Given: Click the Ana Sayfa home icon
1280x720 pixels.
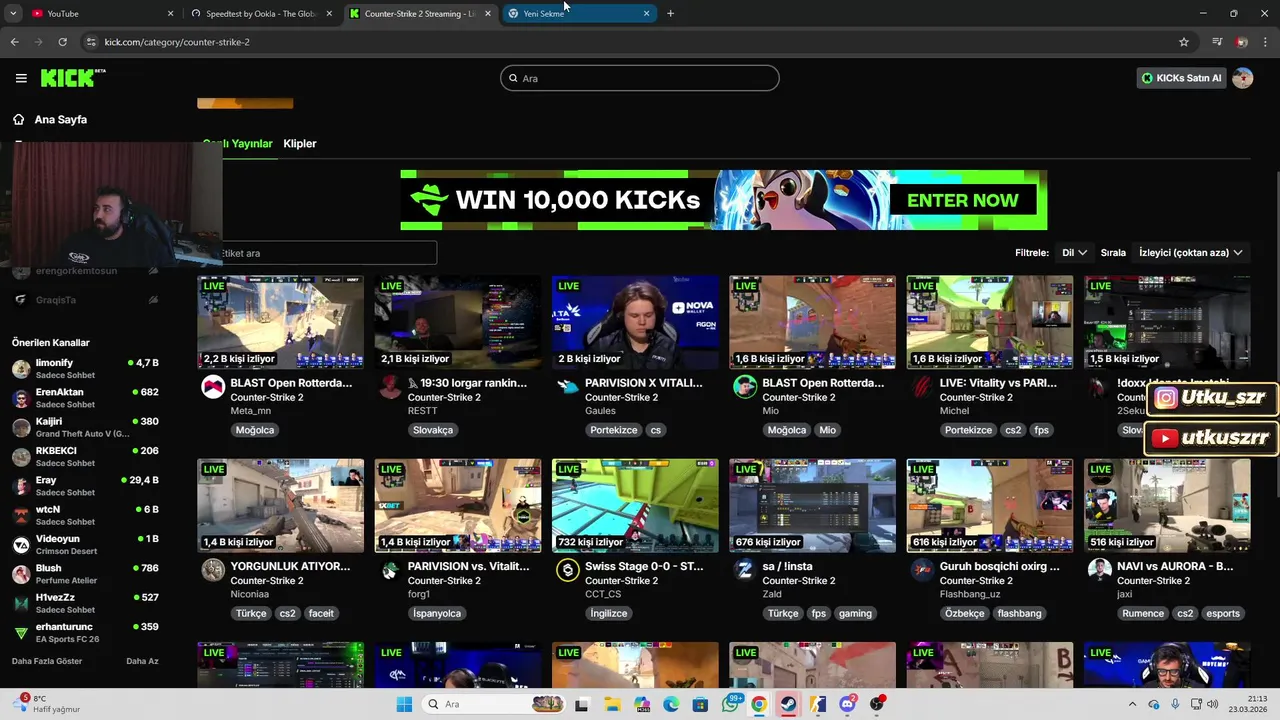Looking at the screenshot, I should pos(18,119).
